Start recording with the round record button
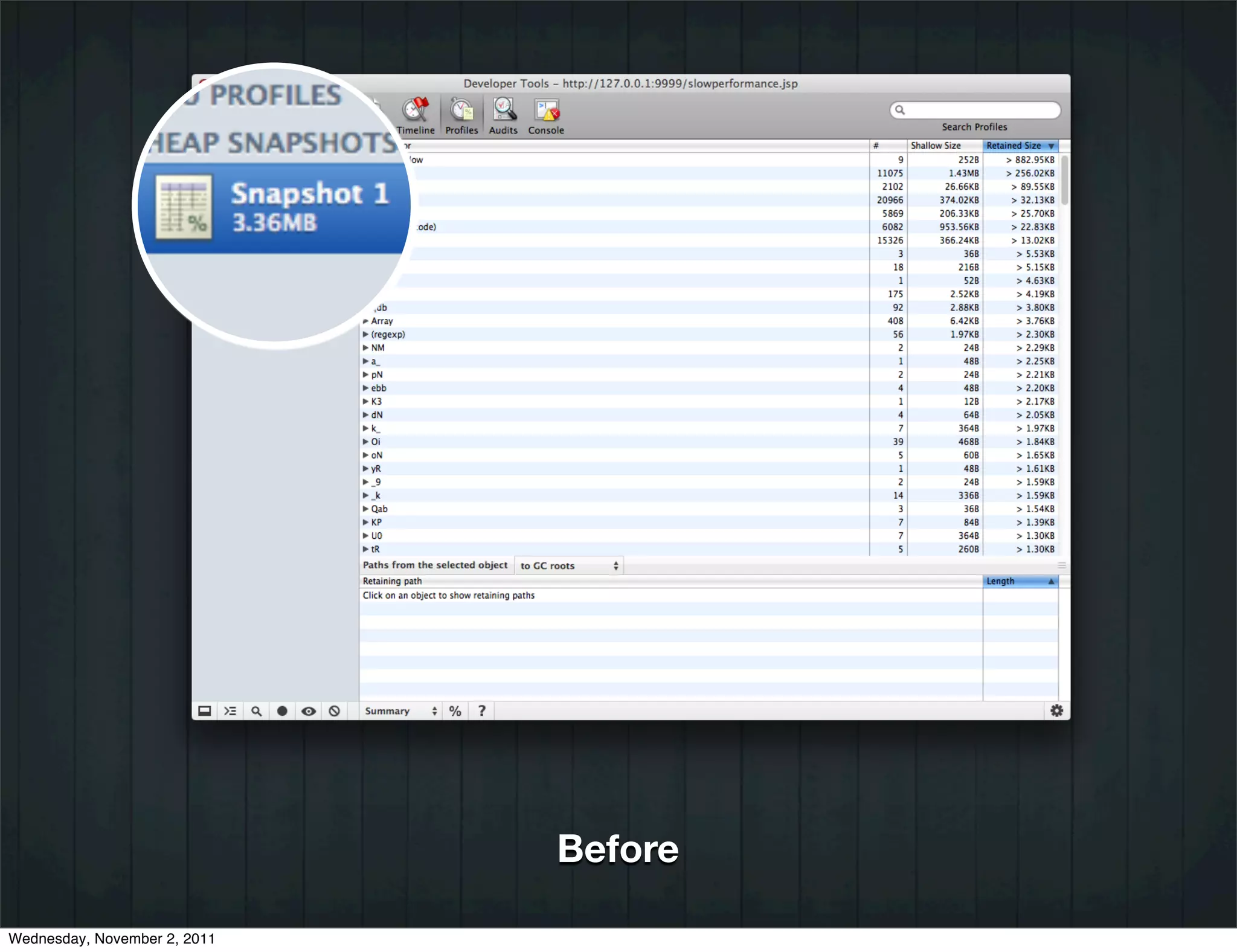This screenshot has width=1237, height=952. [x=282, y=711]
